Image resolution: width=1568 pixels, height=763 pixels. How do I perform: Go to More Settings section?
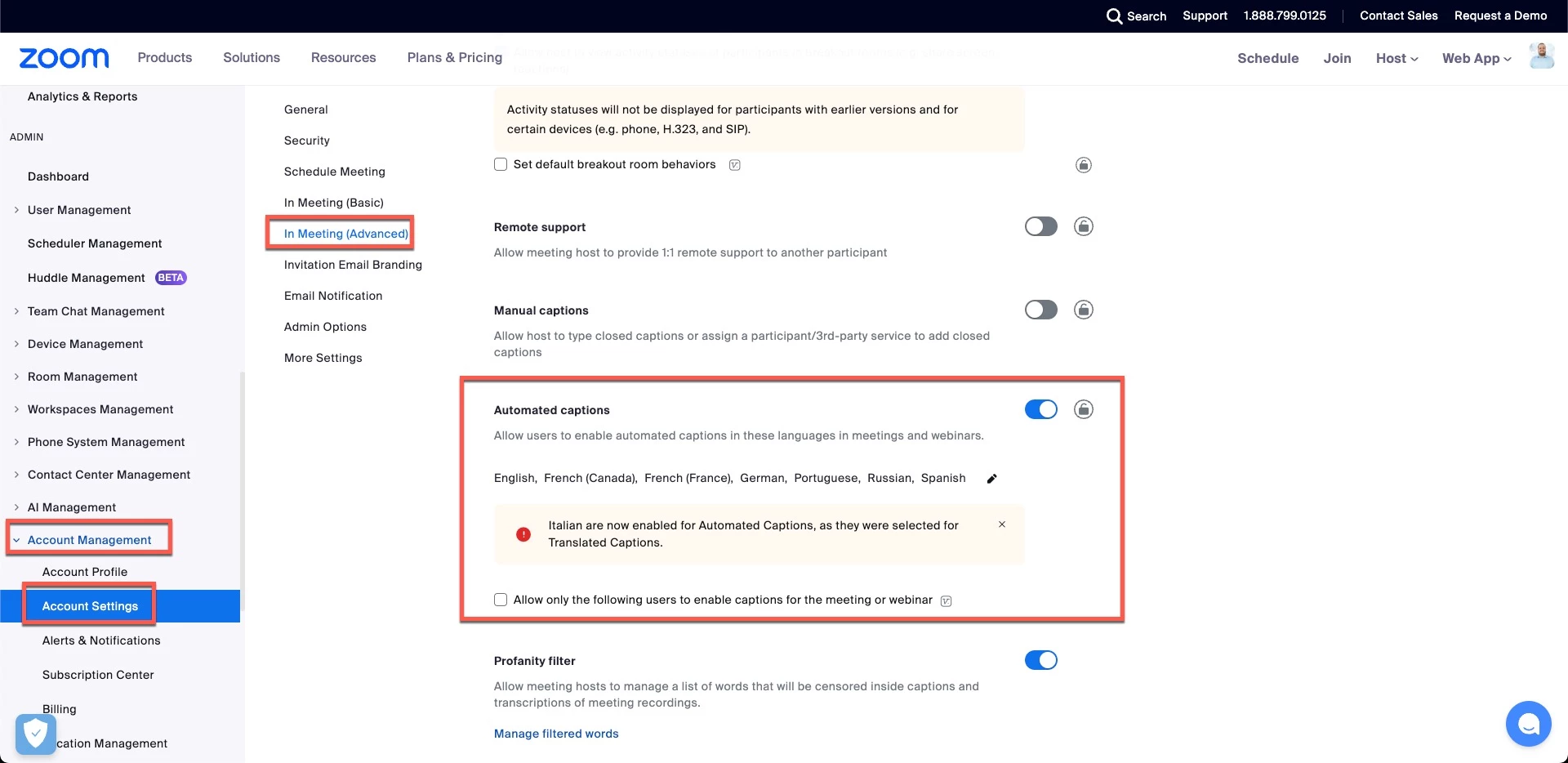pos(323,358)
